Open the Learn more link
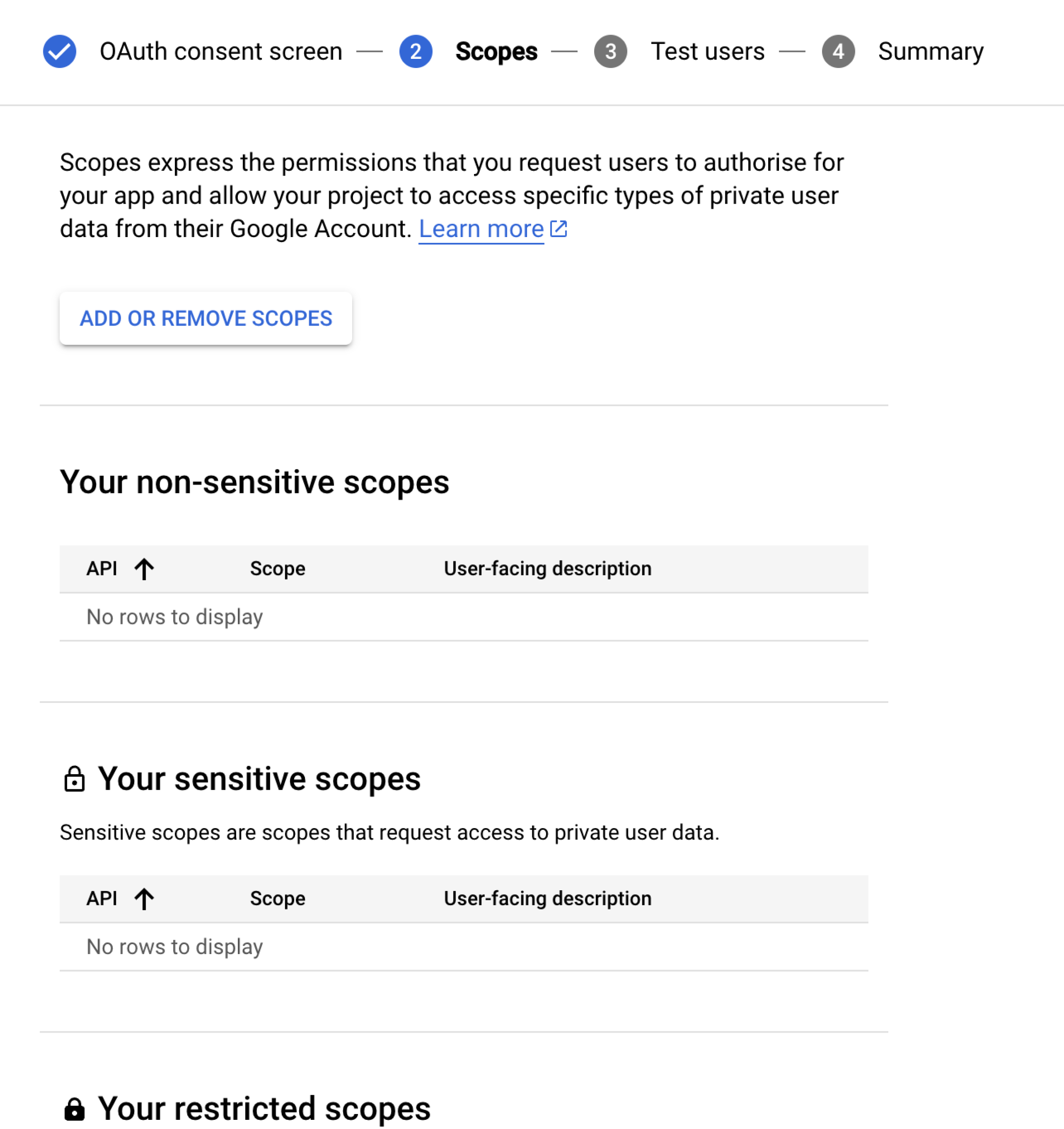Image resolution: width=1064 pixels, height=1129 pixels. (x=481, y=229)
